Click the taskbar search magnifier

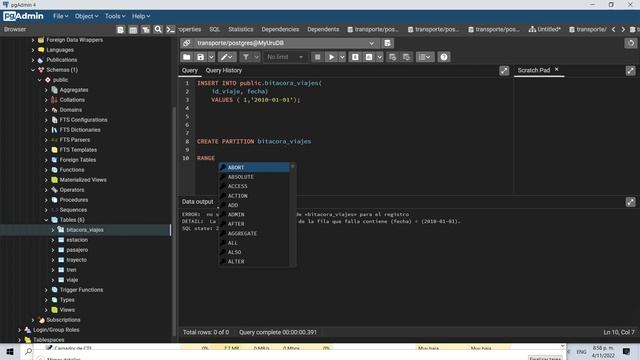pos(29,351)
